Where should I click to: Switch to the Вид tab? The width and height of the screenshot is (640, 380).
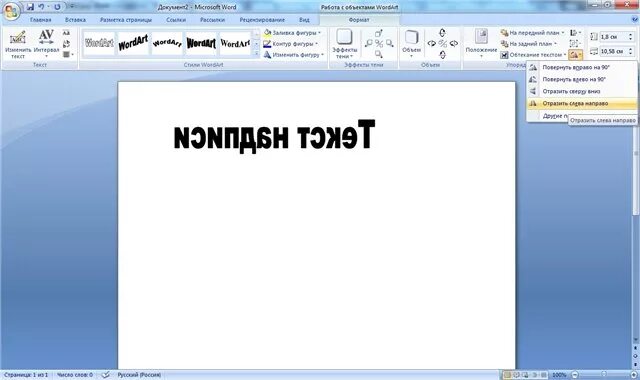pos(304,20)
